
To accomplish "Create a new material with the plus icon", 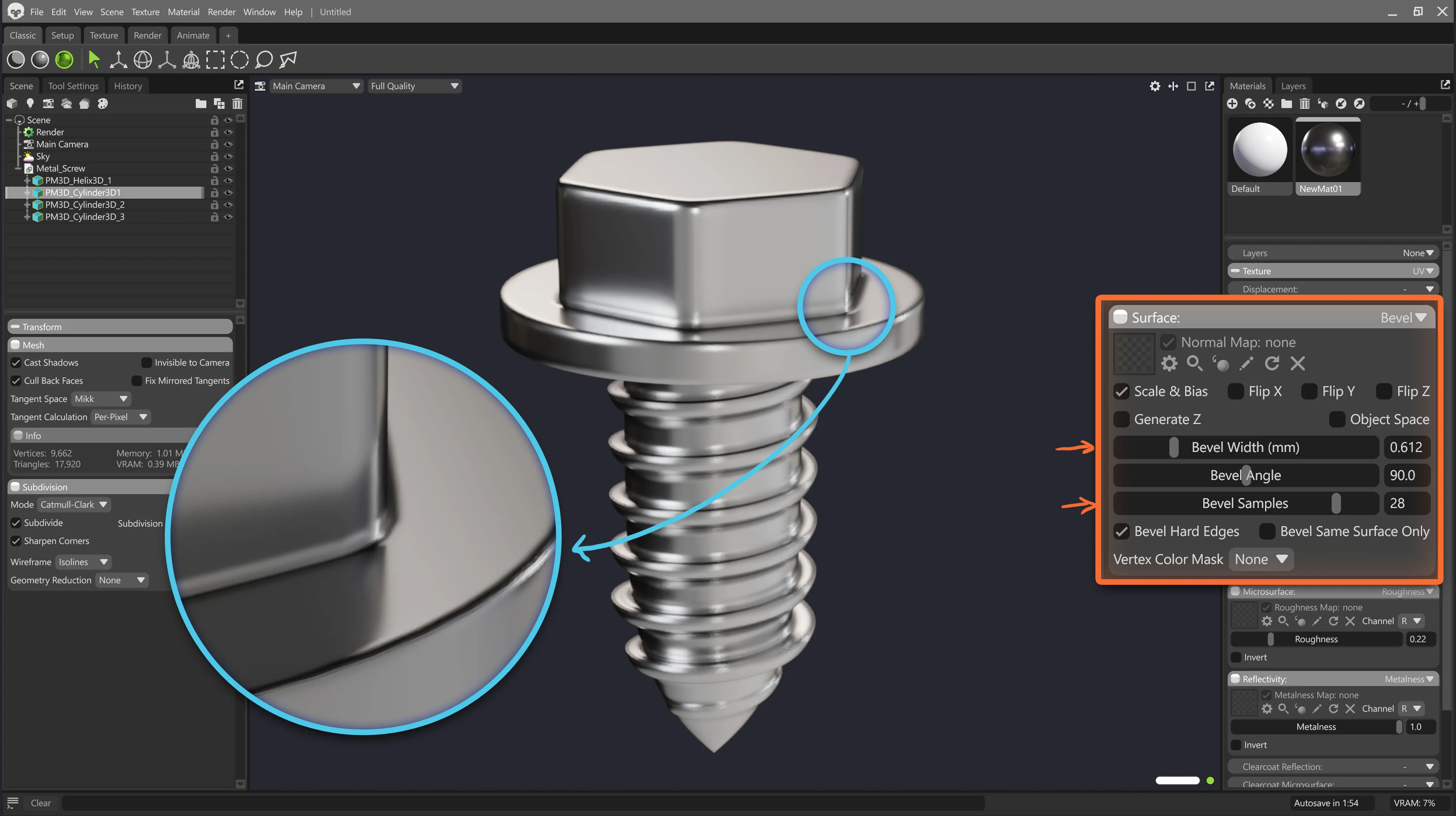I will click(x=1232, y=104).
